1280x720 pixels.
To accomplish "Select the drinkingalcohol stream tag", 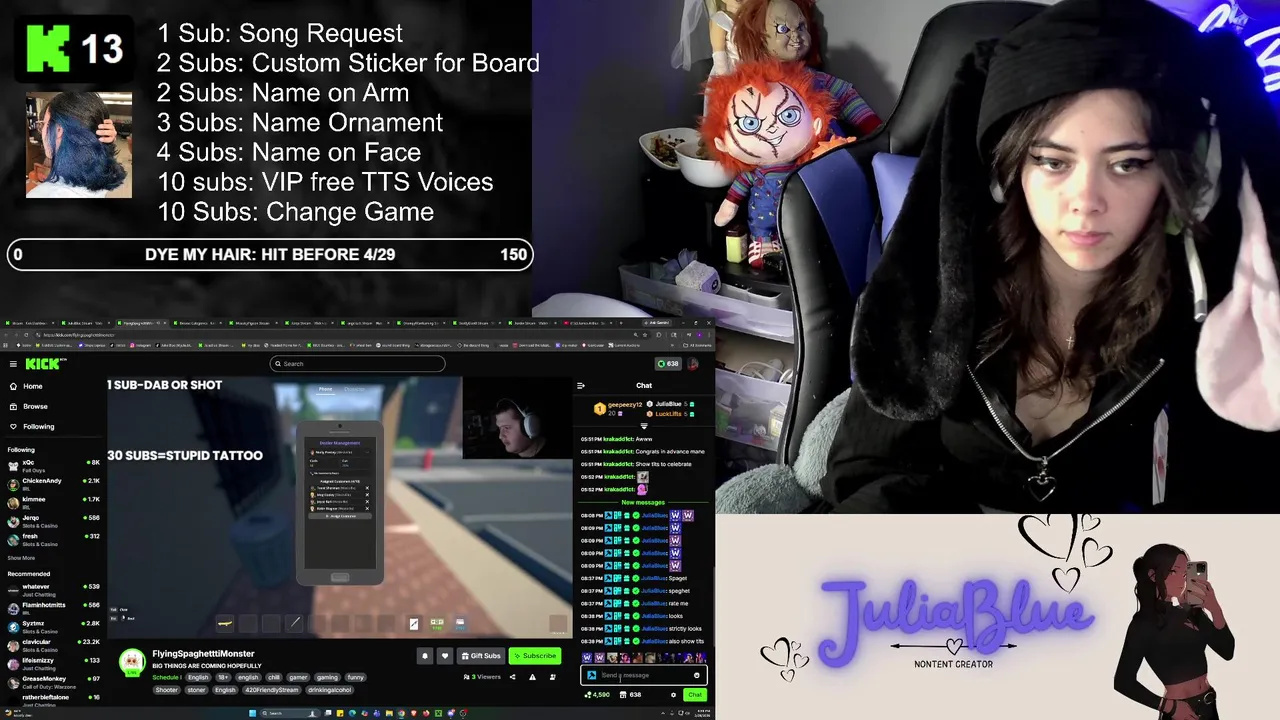I will (330, 689).
